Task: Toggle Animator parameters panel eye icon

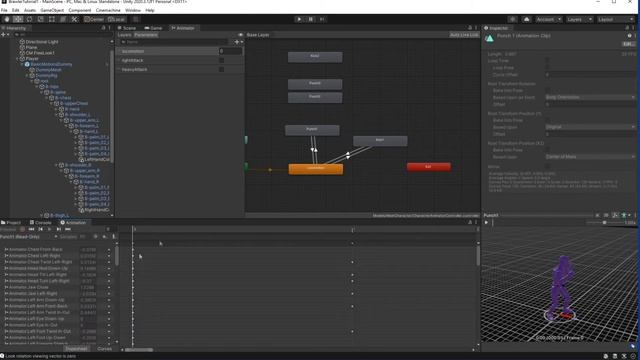Action: (x=240, y=35)
